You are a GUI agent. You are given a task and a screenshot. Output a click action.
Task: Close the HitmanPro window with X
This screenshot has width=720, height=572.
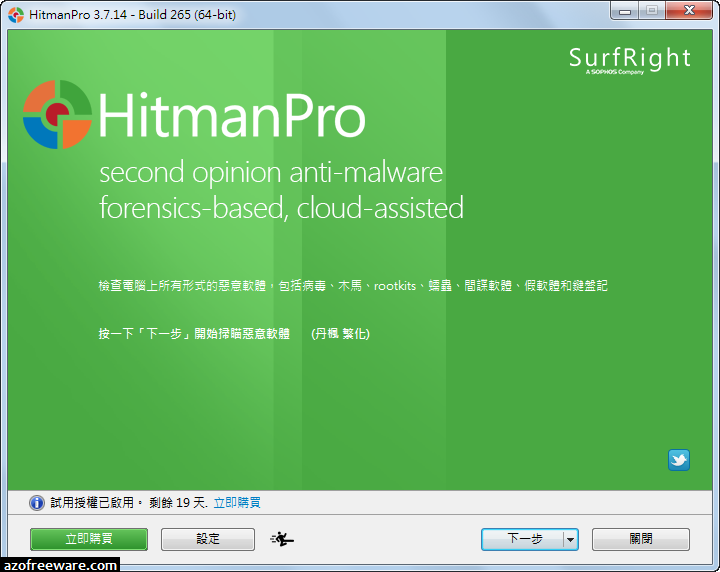pyautogui.click(x=689, y=11)
